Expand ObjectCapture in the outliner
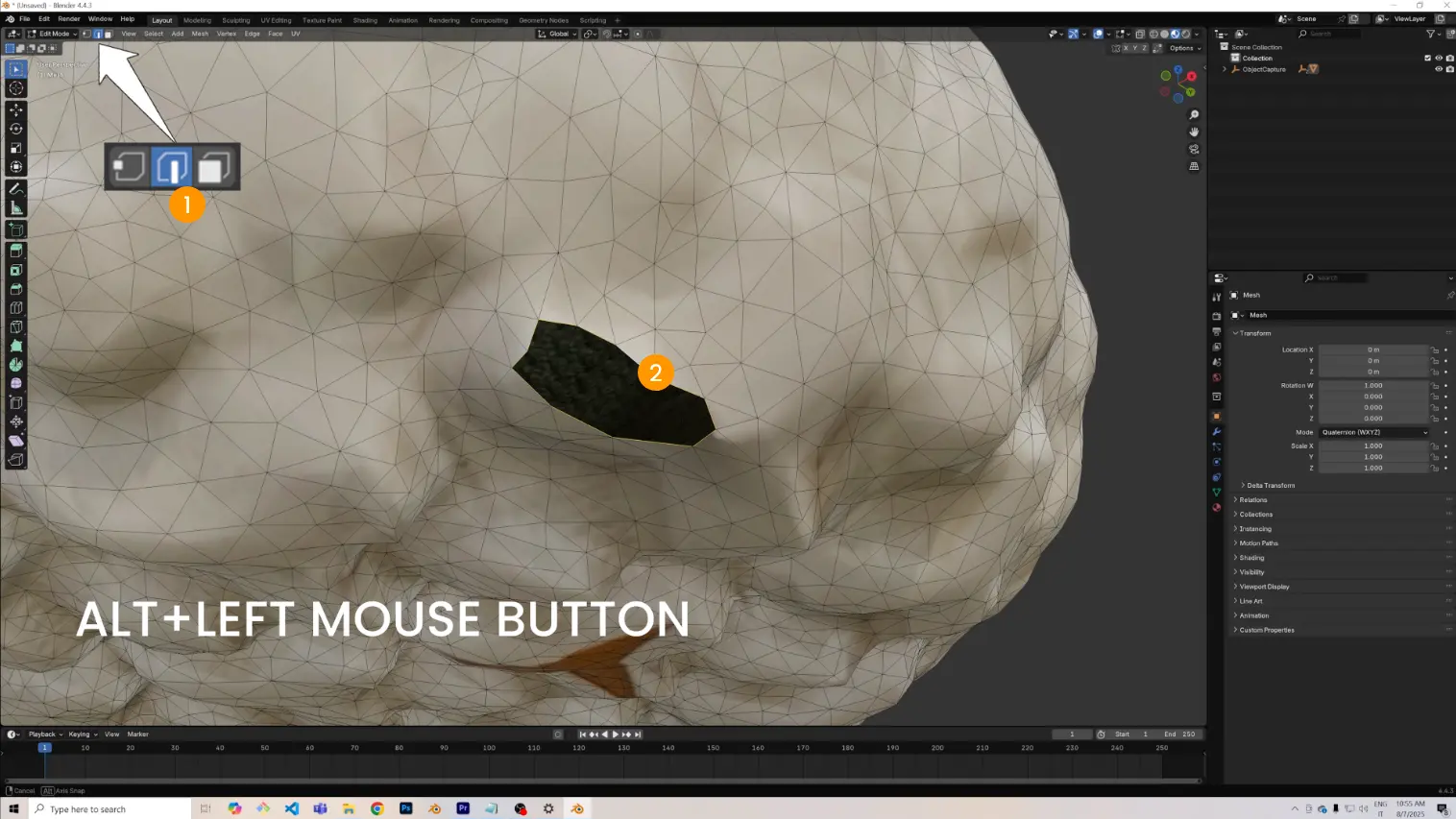Screen dimensions: 1456x819 tap(1225, 69)
